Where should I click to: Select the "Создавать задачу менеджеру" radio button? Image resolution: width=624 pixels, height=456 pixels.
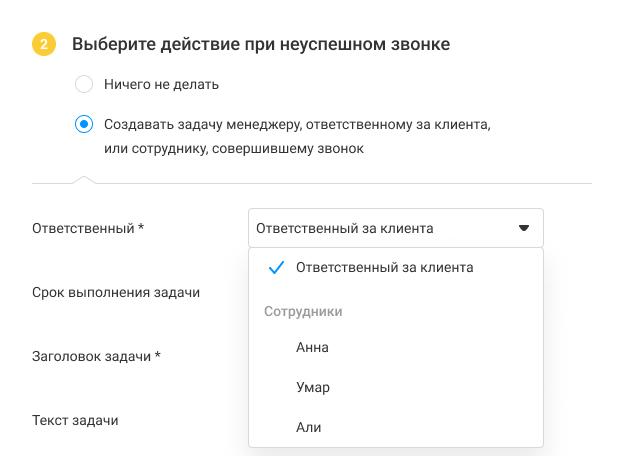click(84, 125)
